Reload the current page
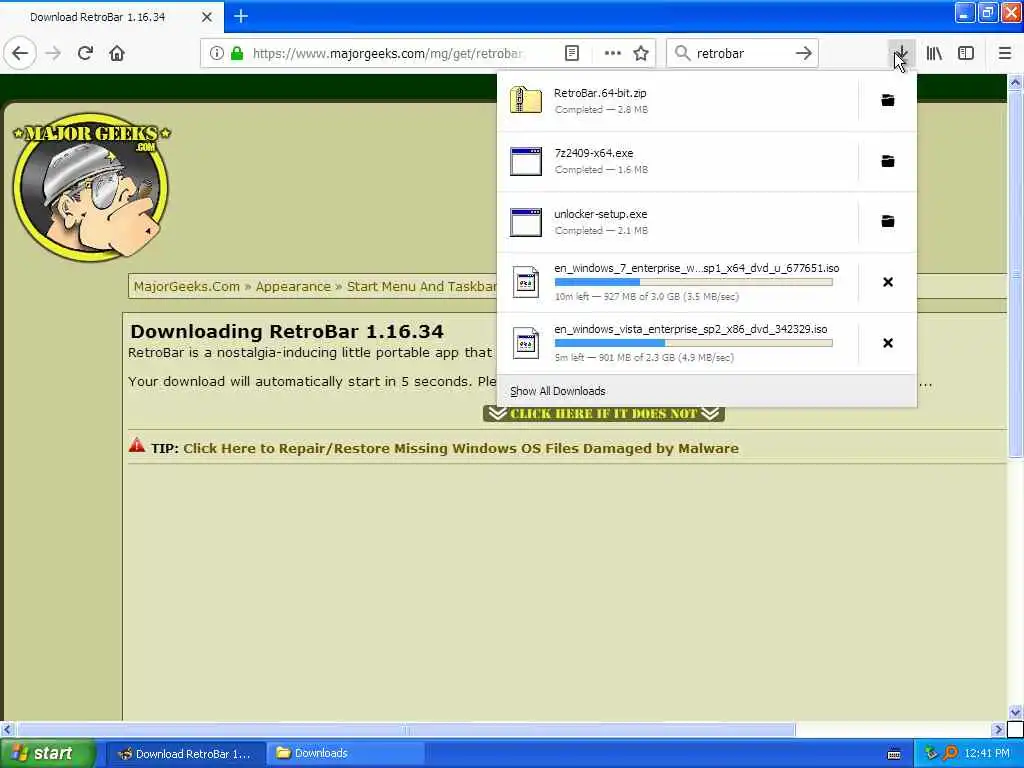 tap(85, 53)
